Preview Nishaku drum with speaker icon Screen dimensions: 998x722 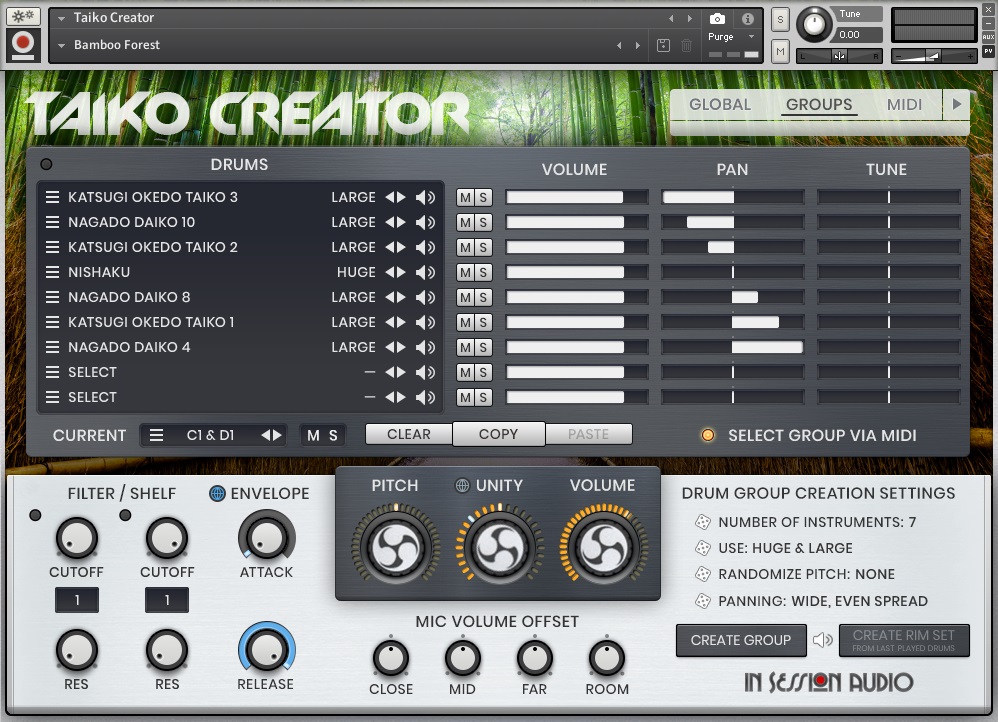pos(425,273)
